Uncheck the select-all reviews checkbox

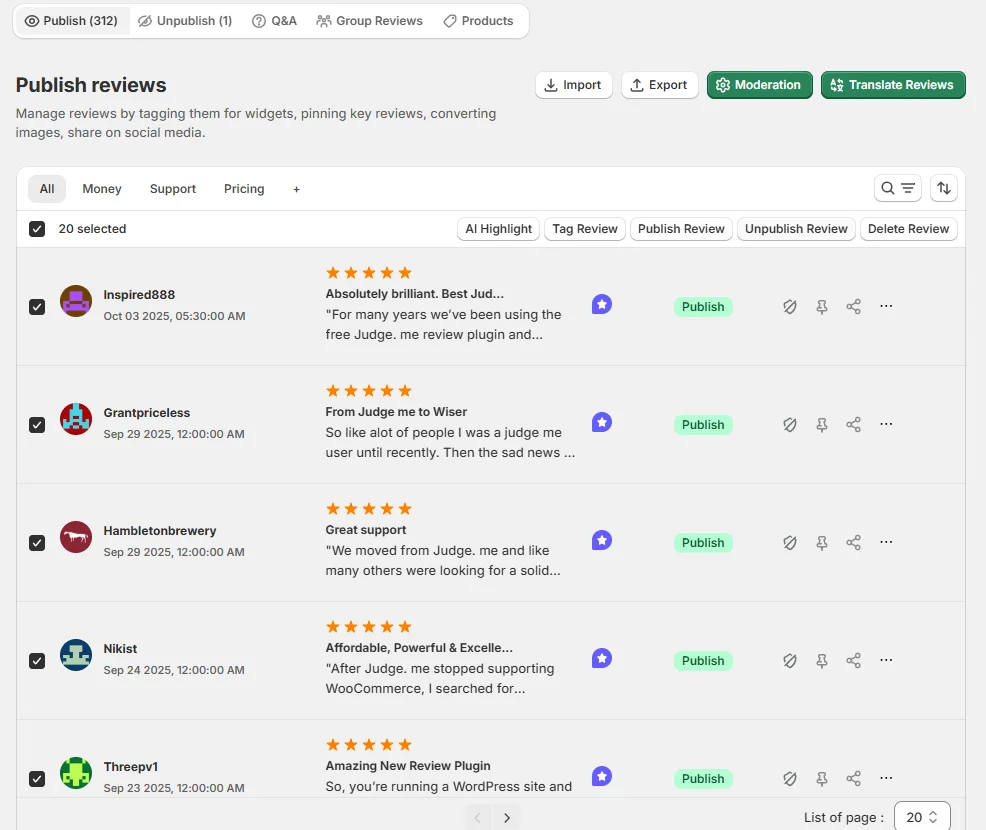click(37, 228)
